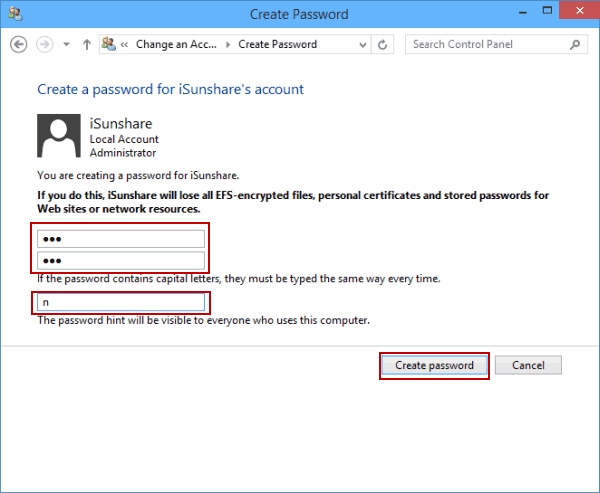The height and width of the screenshot is (493, 600).
Task: Expand the hidden breadcrumb chevron «
Action: pyautogui.click(x=124, y=45)
